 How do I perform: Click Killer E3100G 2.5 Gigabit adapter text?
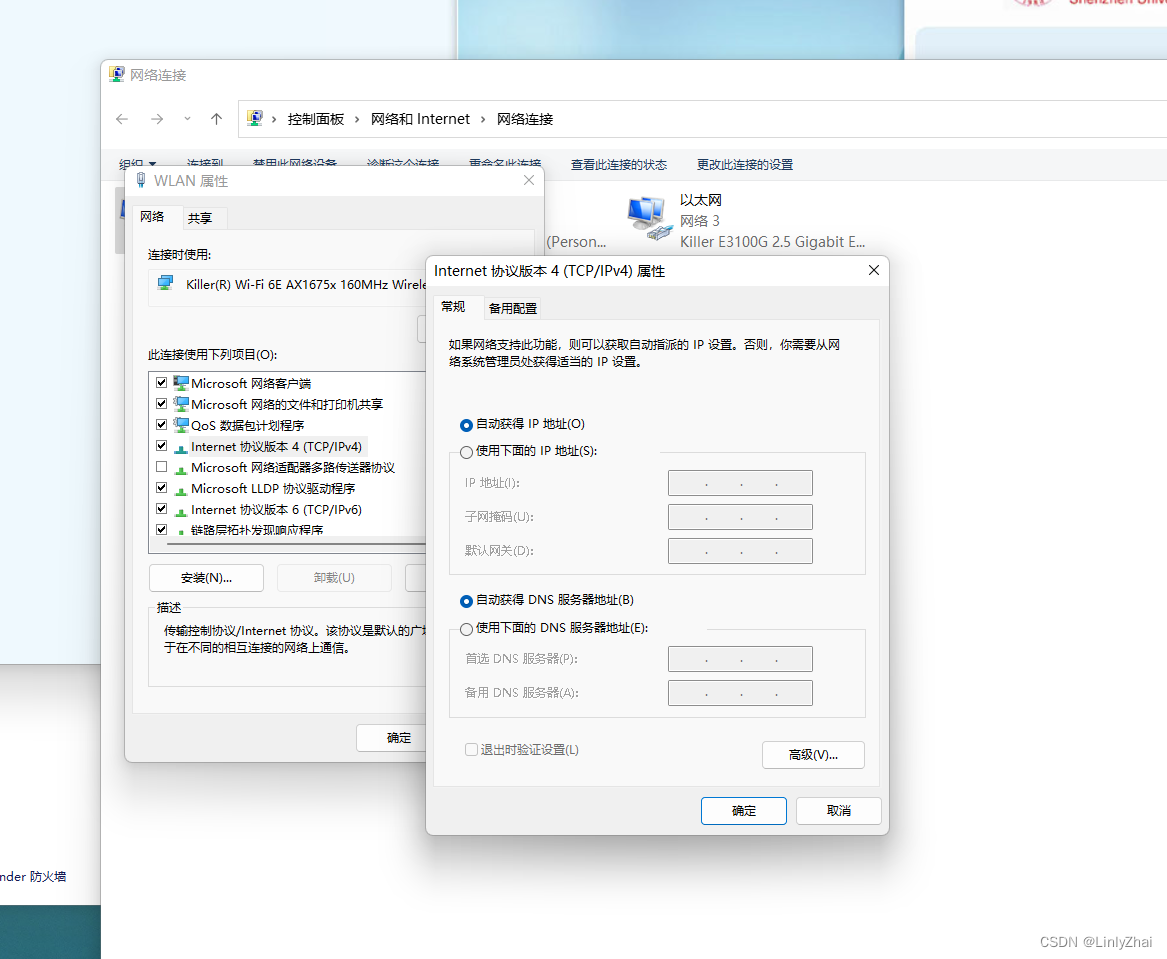click(772, 242)
